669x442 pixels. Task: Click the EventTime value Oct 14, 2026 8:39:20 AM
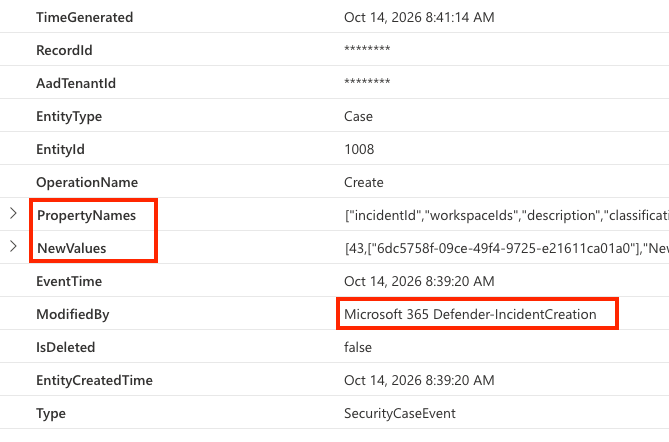[419, 282]
